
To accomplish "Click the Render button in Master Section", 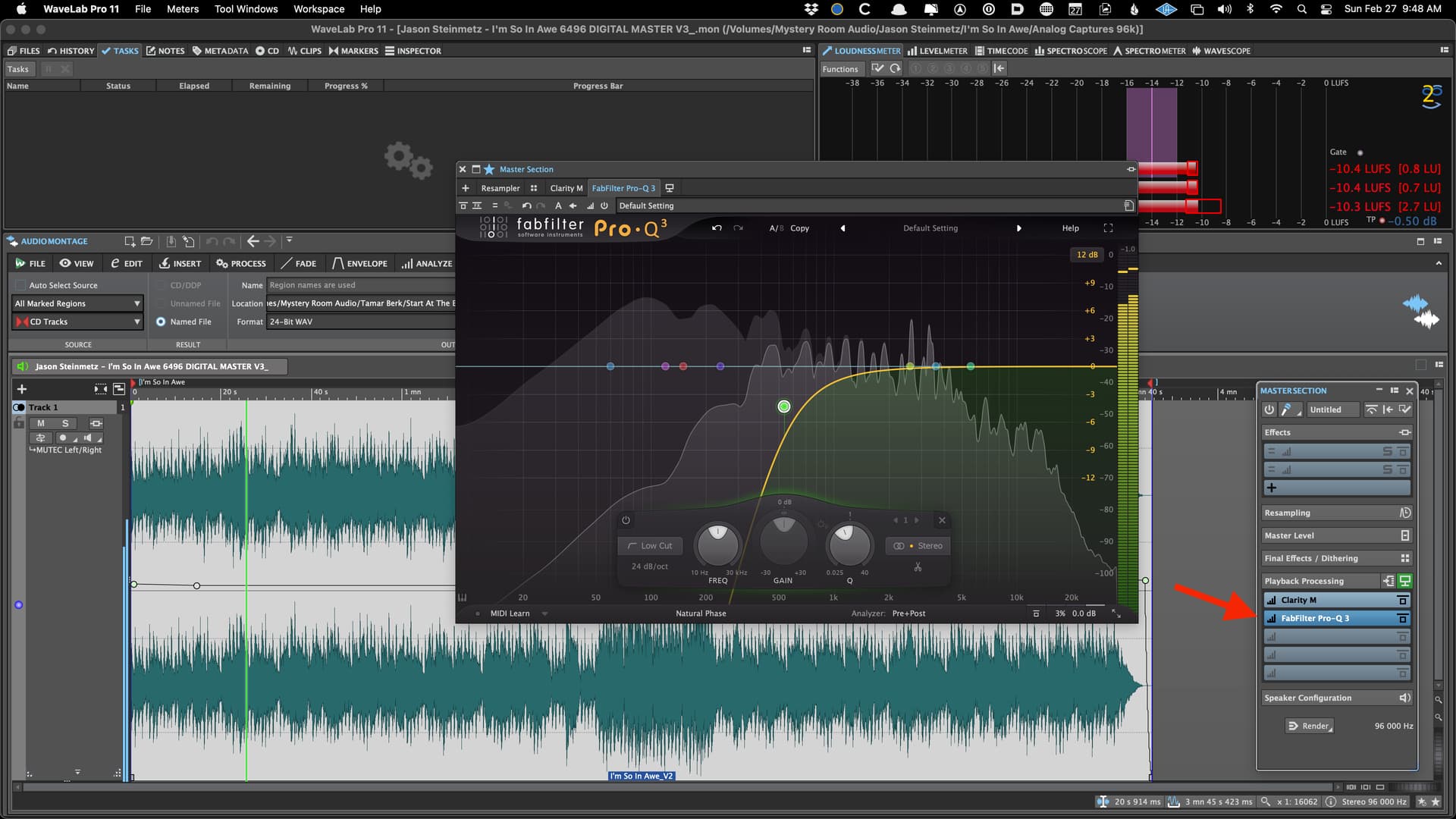I will tap(1310, 726).
